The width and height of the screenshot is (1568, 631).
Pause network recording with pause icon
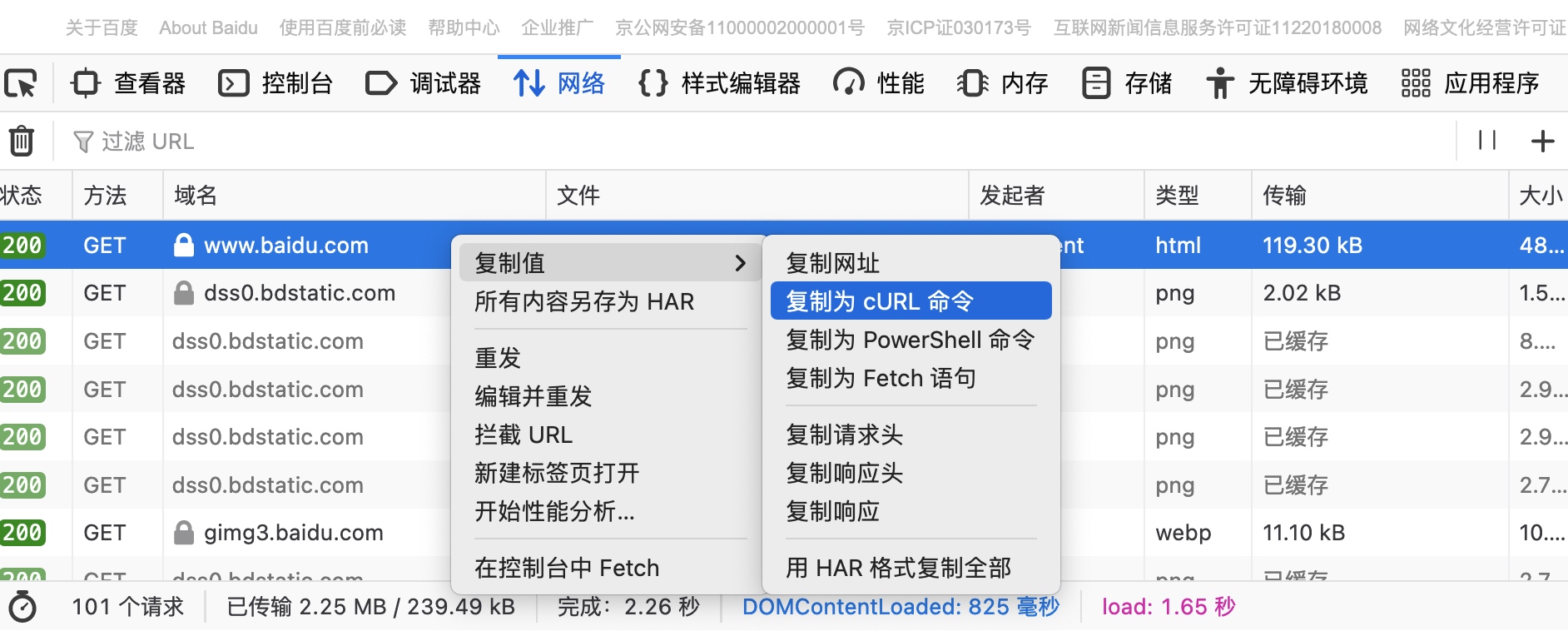click(x=1487, y=141)
